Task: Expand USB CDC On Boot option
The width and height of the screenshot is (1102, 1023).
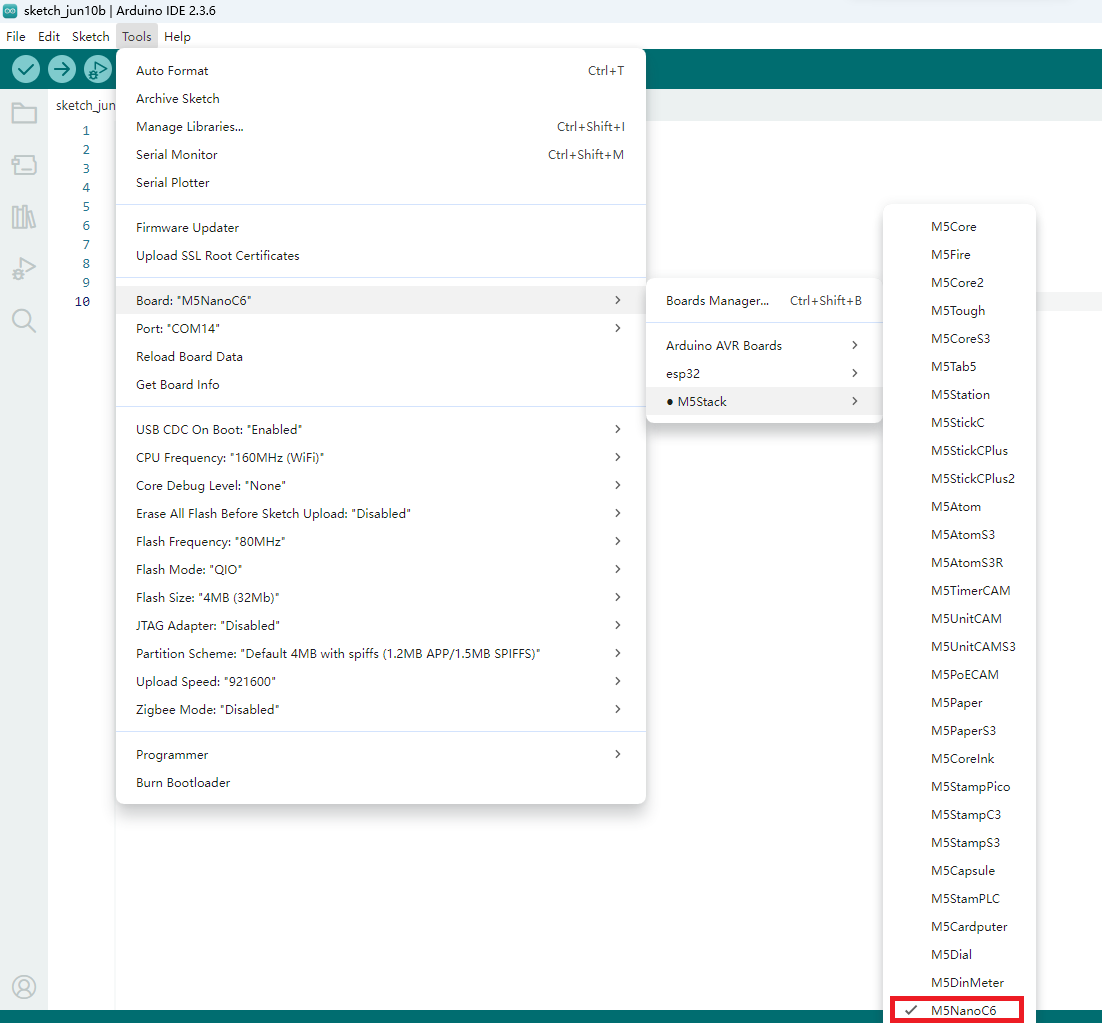Action: click(380, 430)
